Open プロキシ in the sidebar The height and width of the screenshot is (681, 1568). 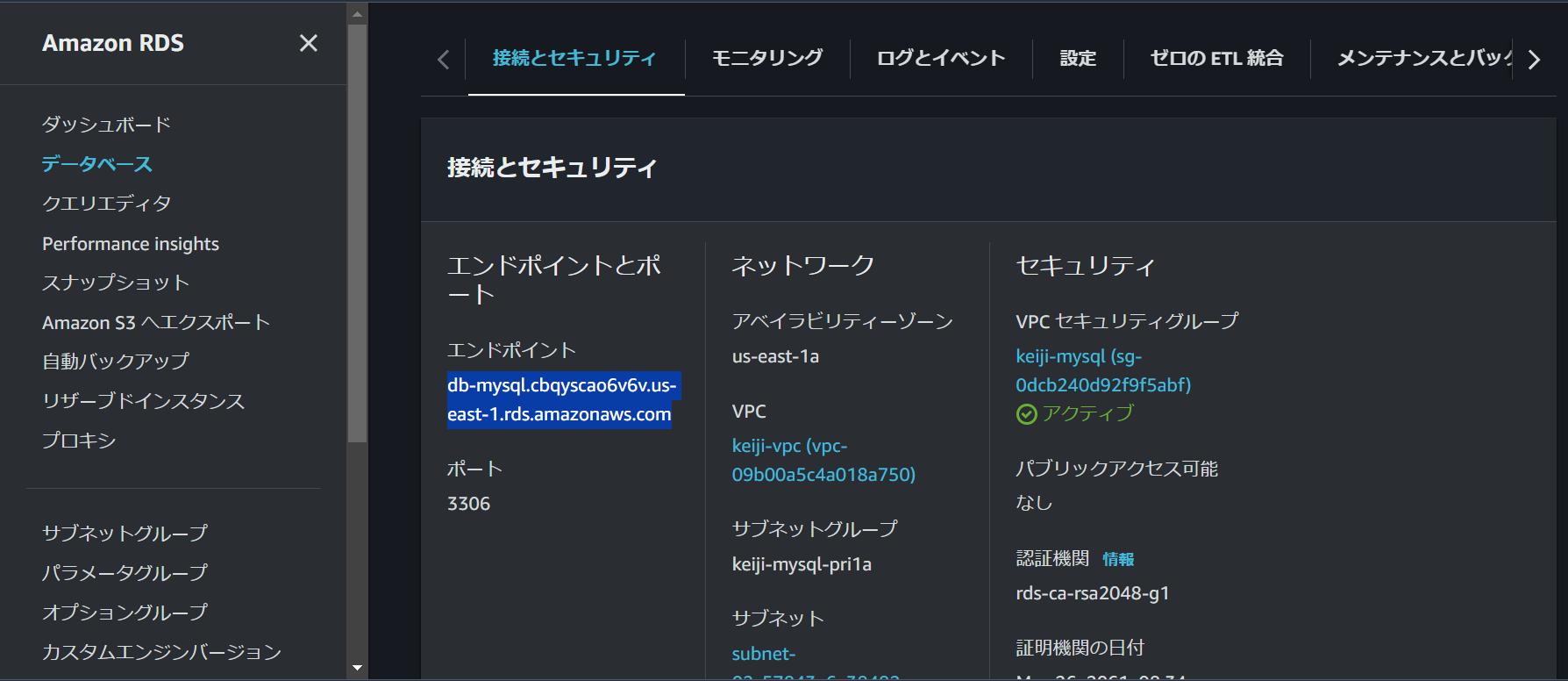coord(79,441)
